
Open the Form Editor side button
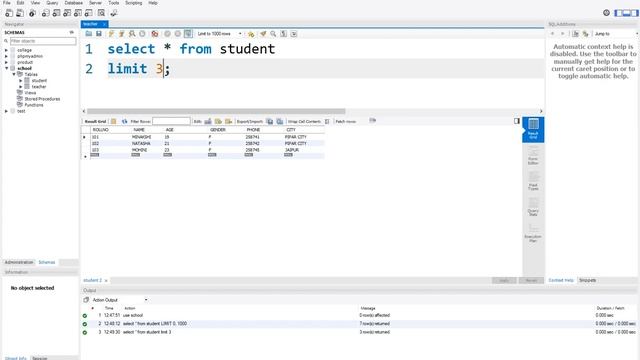533,156
